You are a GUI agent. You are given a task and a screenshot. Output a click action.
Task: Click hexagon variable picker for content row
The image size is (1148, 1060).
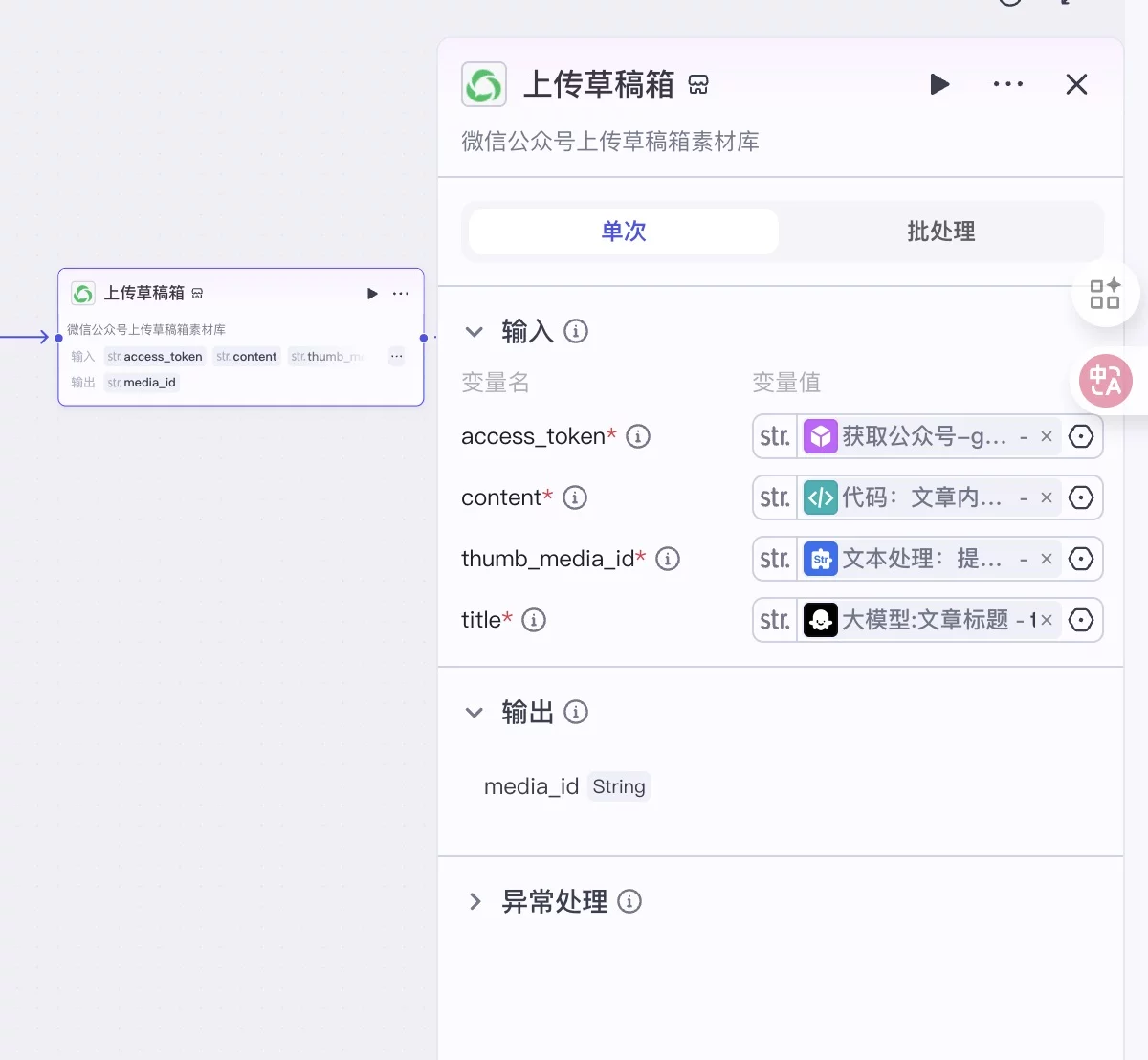(1081, 497)
